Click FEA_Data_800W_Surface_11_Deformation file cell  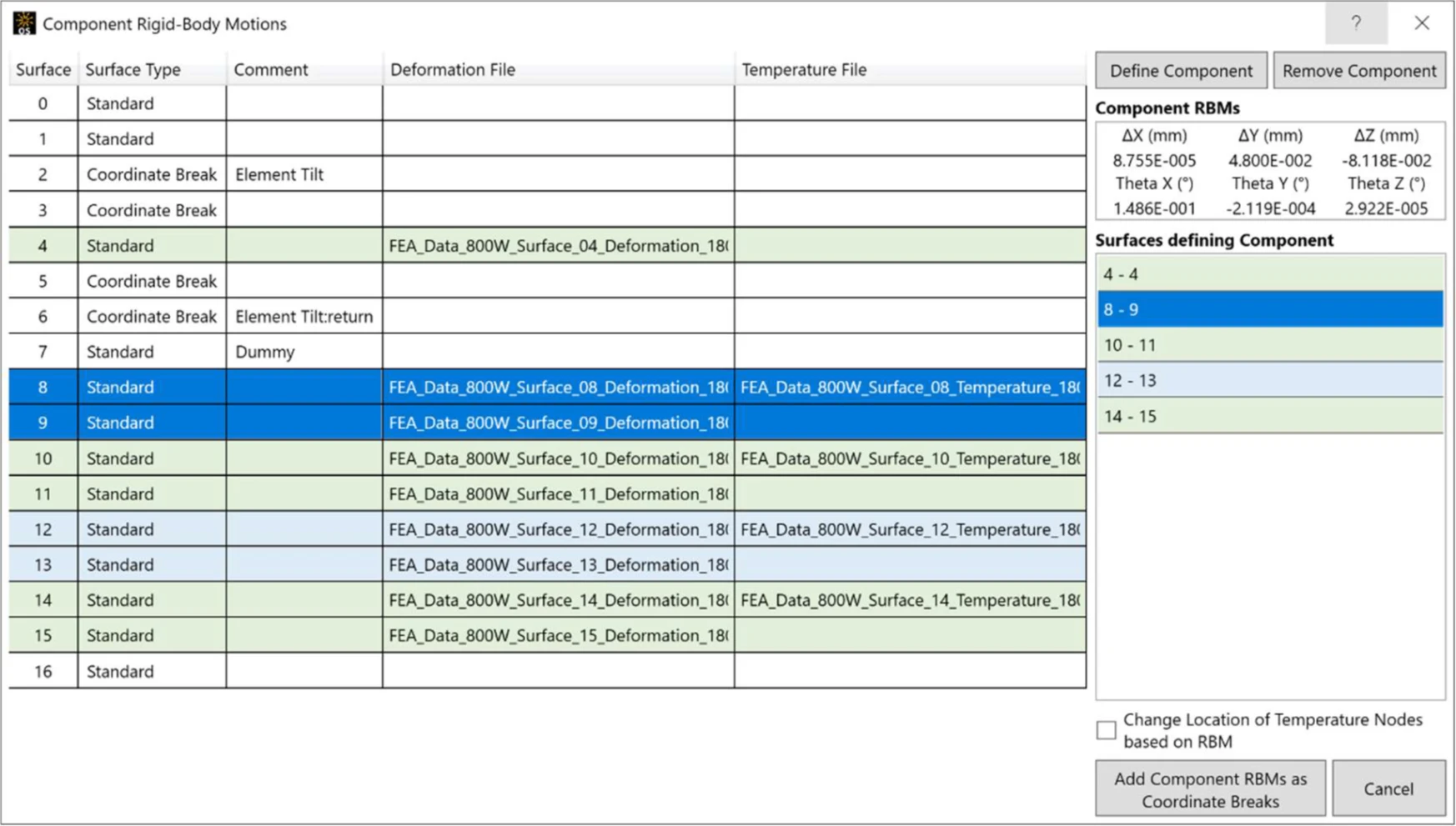[559, 493]
